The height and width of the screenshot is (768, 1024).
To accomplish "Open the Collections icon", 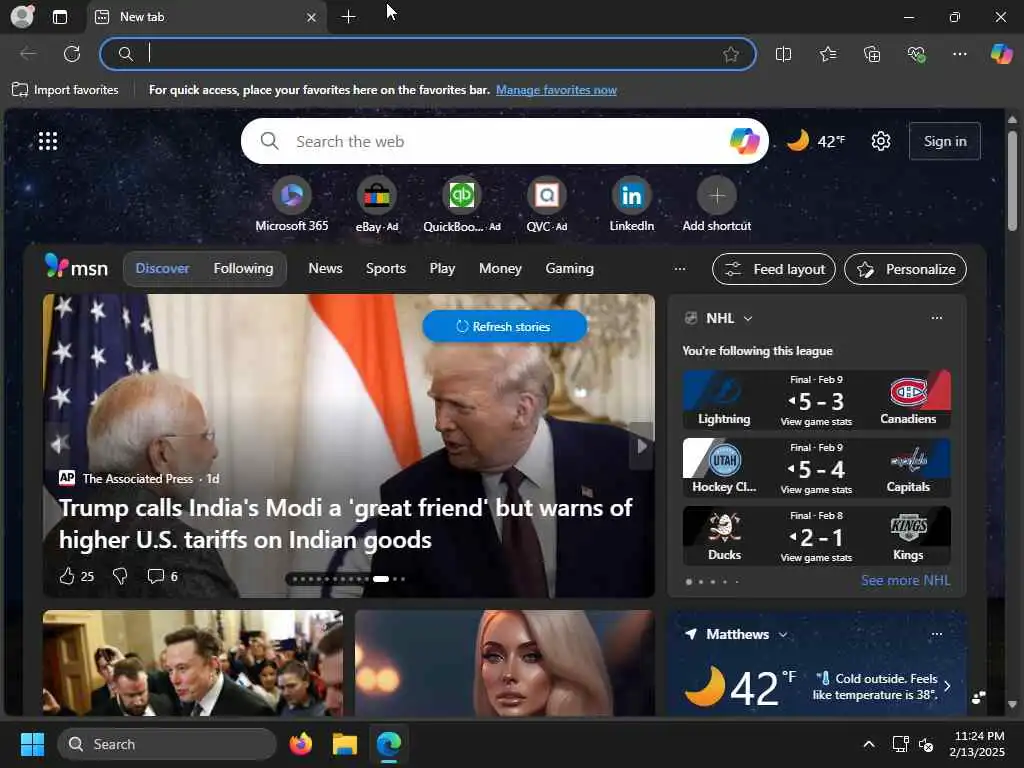I will (872, 54).
